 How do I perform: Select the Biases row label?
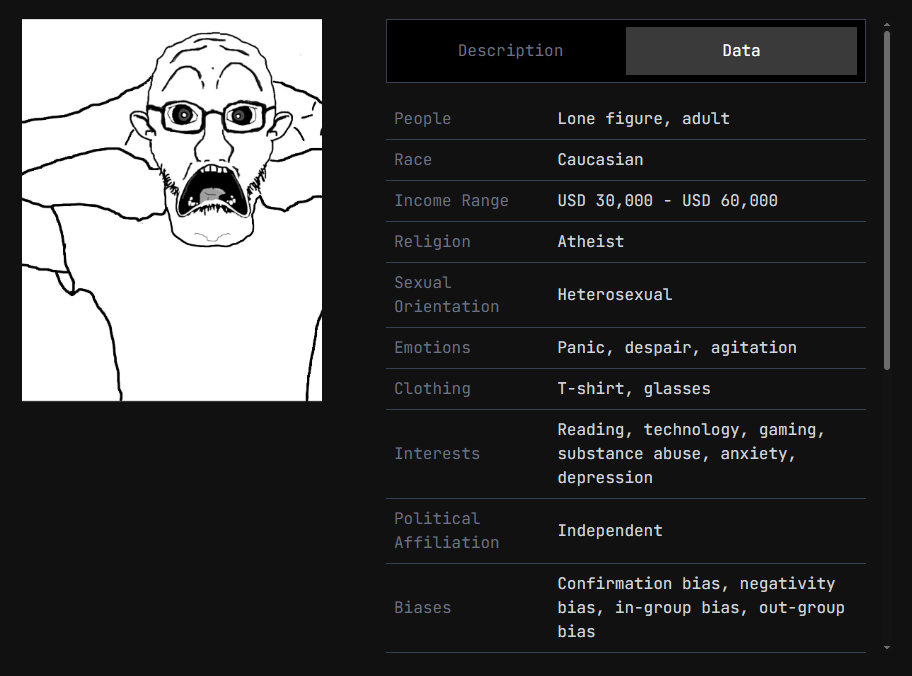coord(422,608)
